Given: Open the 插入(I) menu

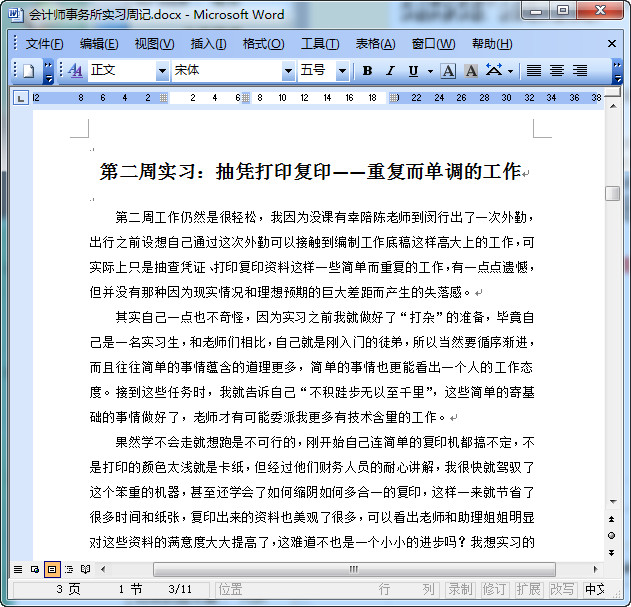Looking at the screenshot, I should pos(208,43).
